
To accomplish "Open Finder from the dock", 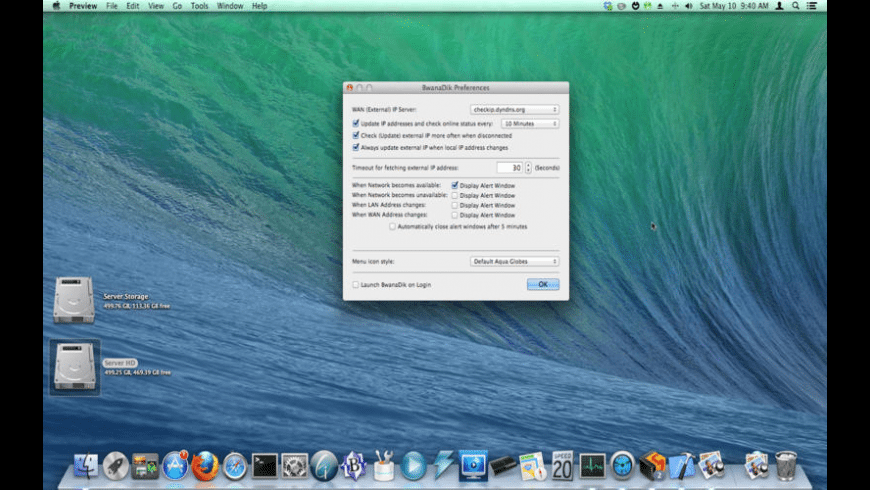I will [86, 466].
